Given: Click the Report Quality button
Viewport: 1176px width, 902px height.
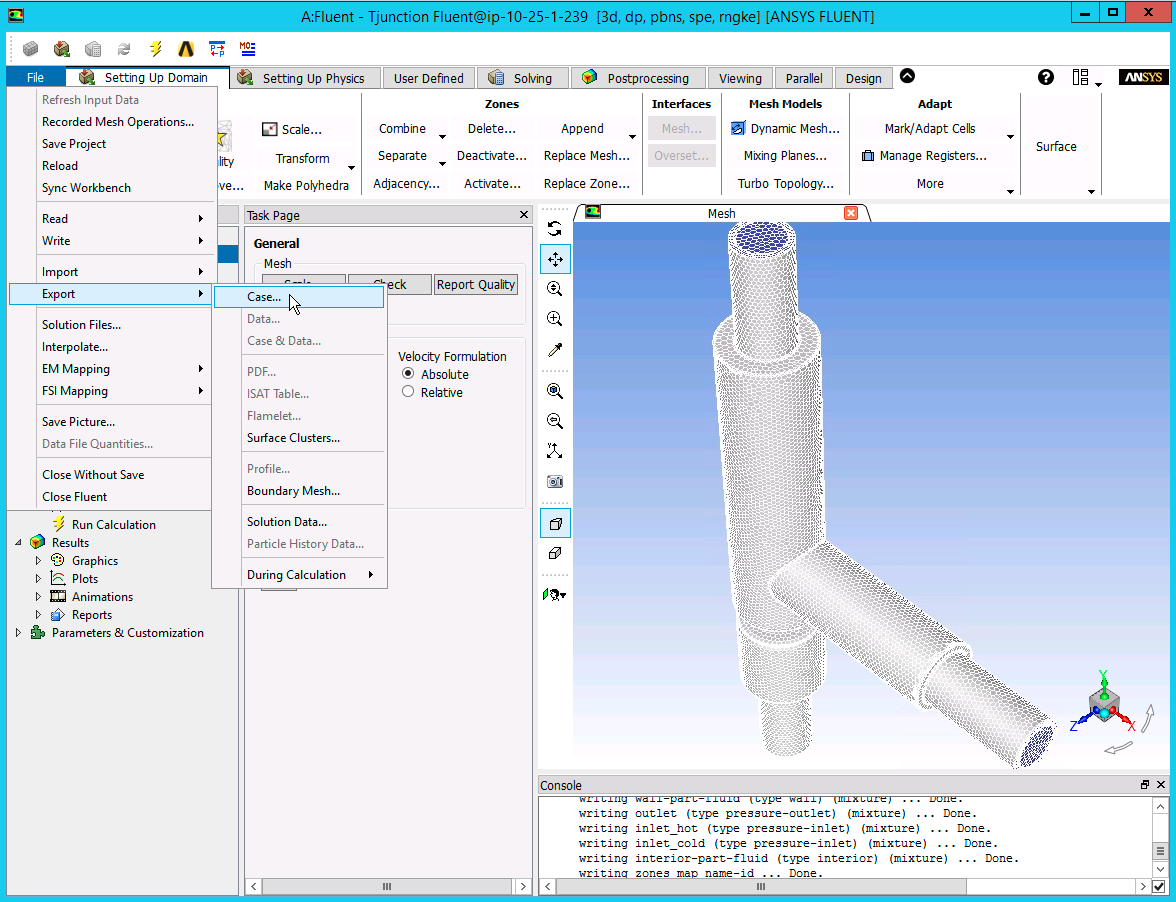Looking at the screenshot, I should click(476, 284).
